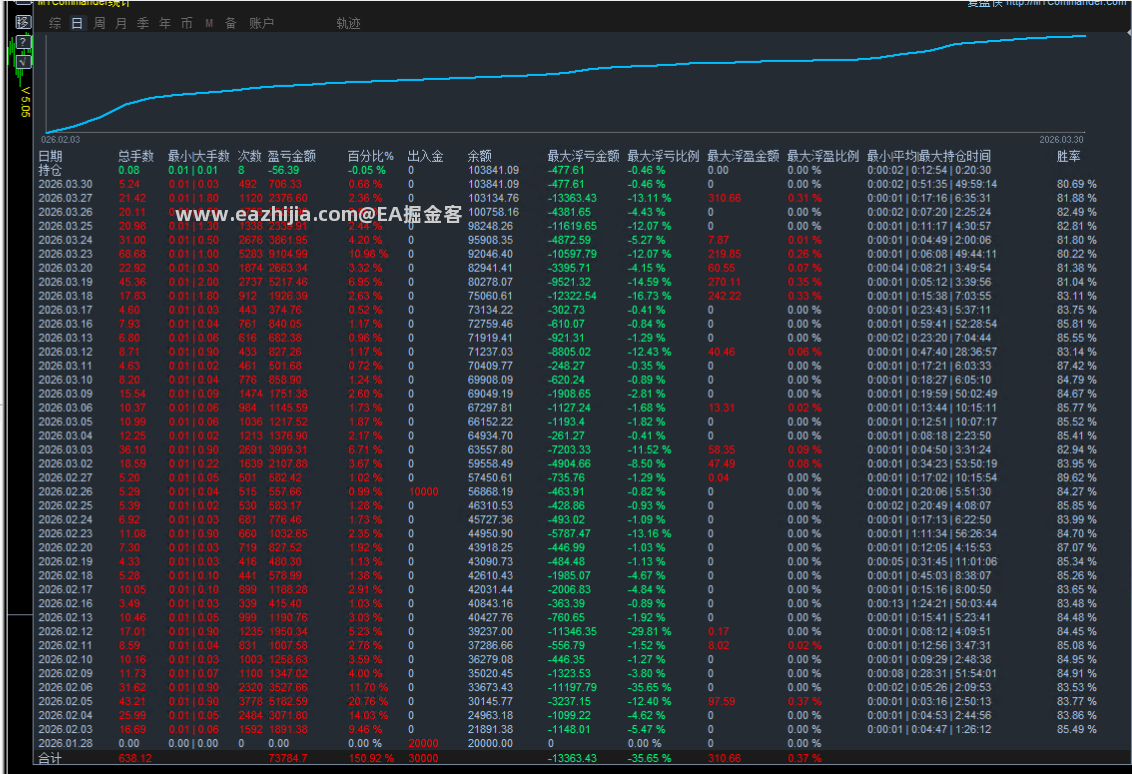The height and width of the screenshot is (774, 1132).
Task: Toggle the √ checkmark icon button
Action: tap(24, 61)
